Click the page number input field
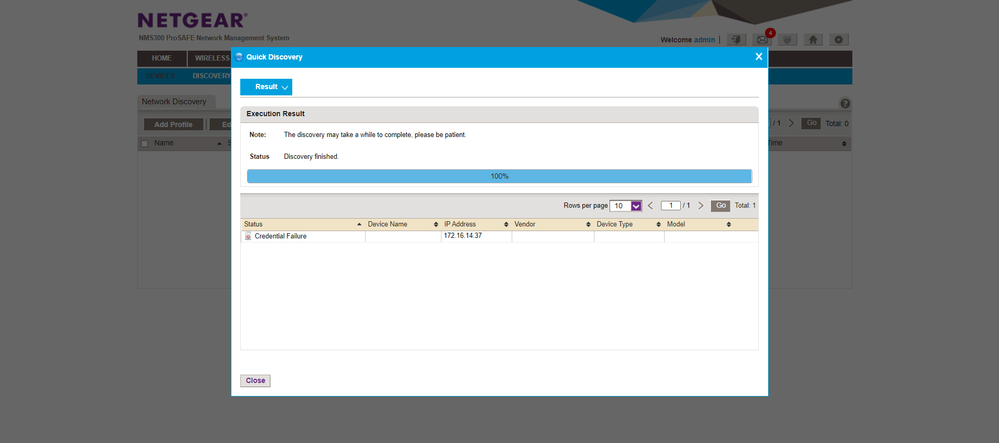The height and width of the screenshot is (443, 999). 670,206
